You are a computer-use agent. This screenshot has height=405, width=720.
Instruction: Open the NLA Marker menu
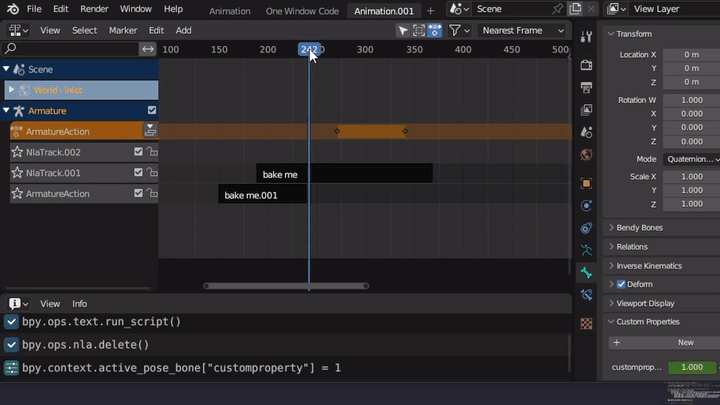[123, 30]
